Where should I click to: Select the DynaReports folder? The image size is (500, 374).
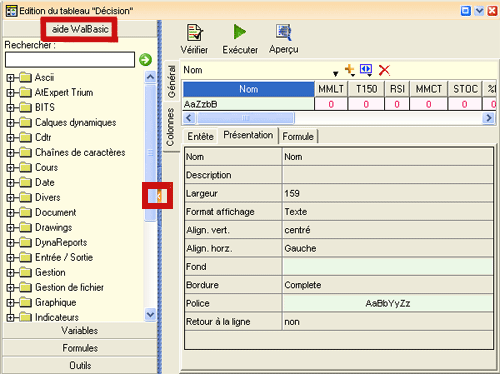61,242
